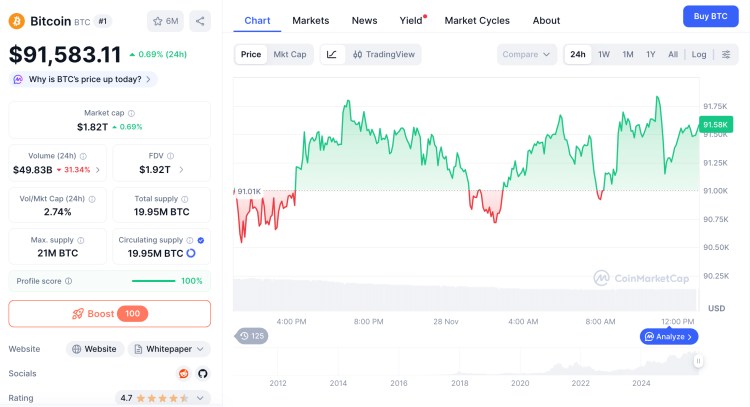Open the line chart type icon
This screenshot has width=750, height=407.
(332, 54)
